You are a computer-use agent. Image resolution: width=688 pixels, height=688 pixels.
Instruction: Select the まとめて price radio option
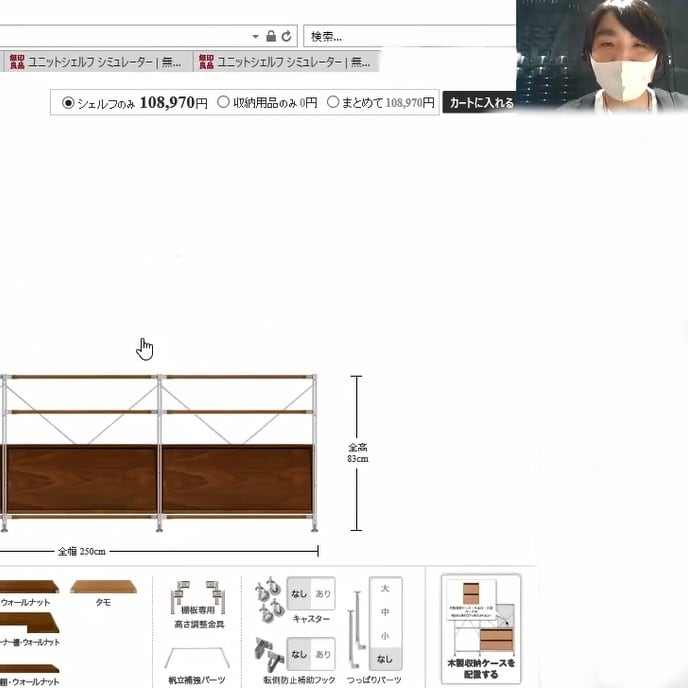pyautogui.click(x=333, y=103)
